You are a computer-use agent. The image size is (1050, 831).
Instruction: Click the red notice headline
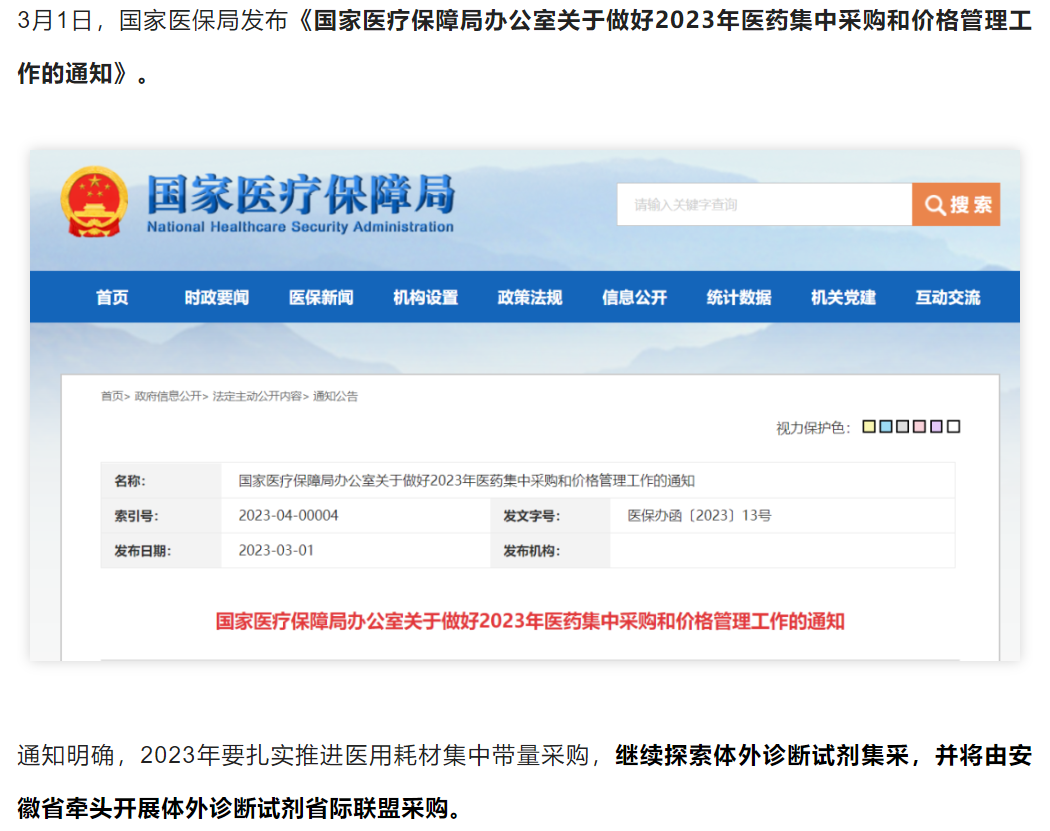530,621
